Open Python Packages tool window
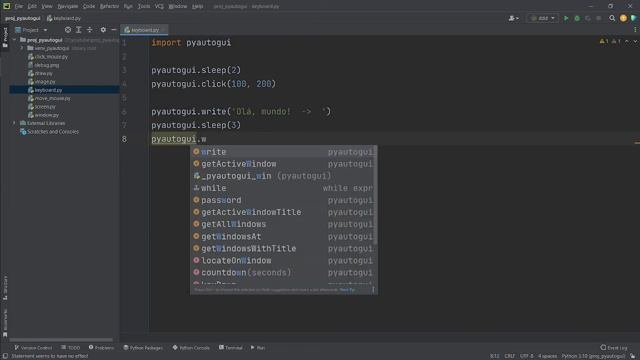640x360 pixels. [x=143, y=348]
